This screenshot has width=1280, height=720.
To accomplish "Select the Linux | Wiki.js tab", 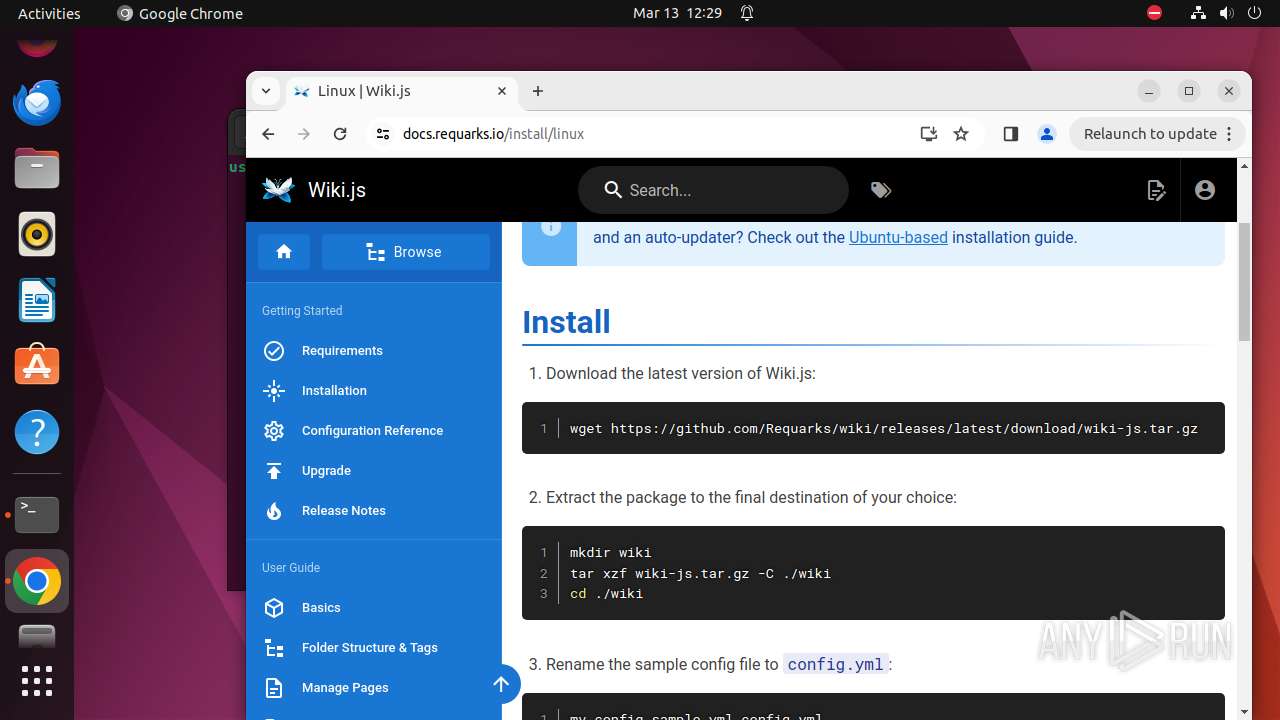I will (401, 91).
